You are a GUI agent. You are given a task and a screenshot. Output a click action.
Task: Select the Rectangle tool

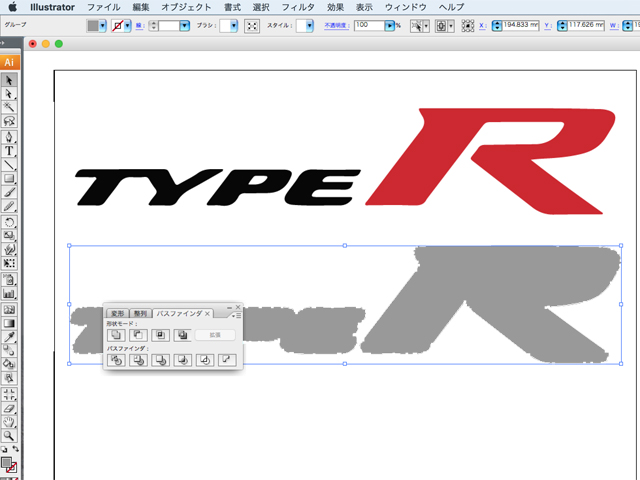click(9, 178)
